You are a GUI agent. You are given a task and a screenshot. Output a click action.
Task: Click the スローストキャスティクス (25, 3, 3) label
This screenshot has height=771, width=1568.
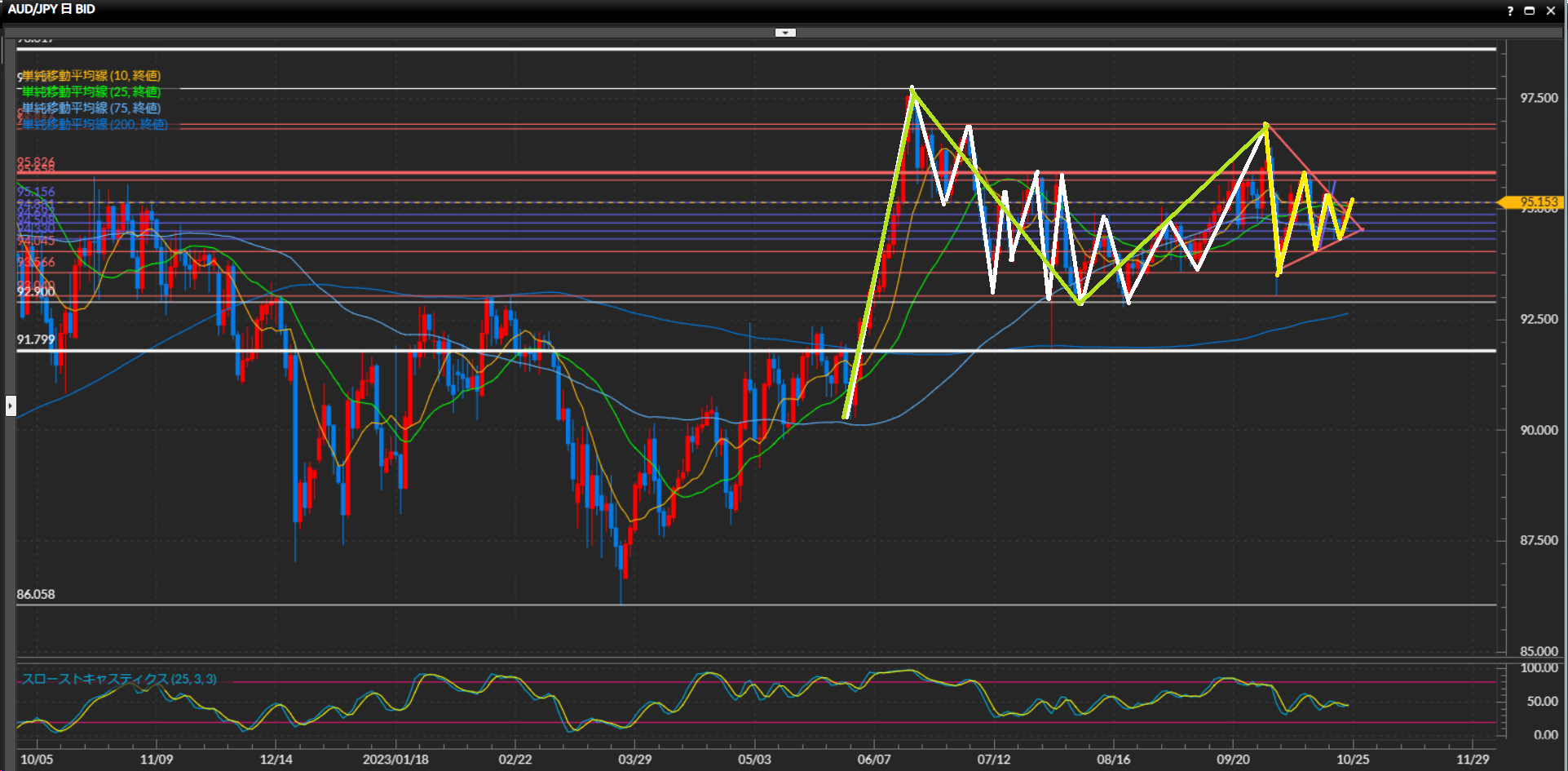[119, 680]
